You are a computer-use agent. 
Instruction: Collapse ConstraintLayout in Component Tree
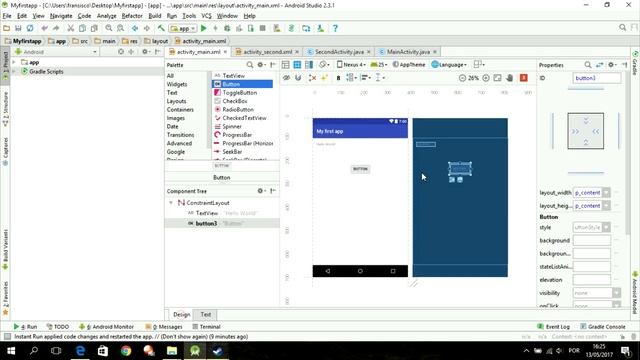click(x=171, y=202)
